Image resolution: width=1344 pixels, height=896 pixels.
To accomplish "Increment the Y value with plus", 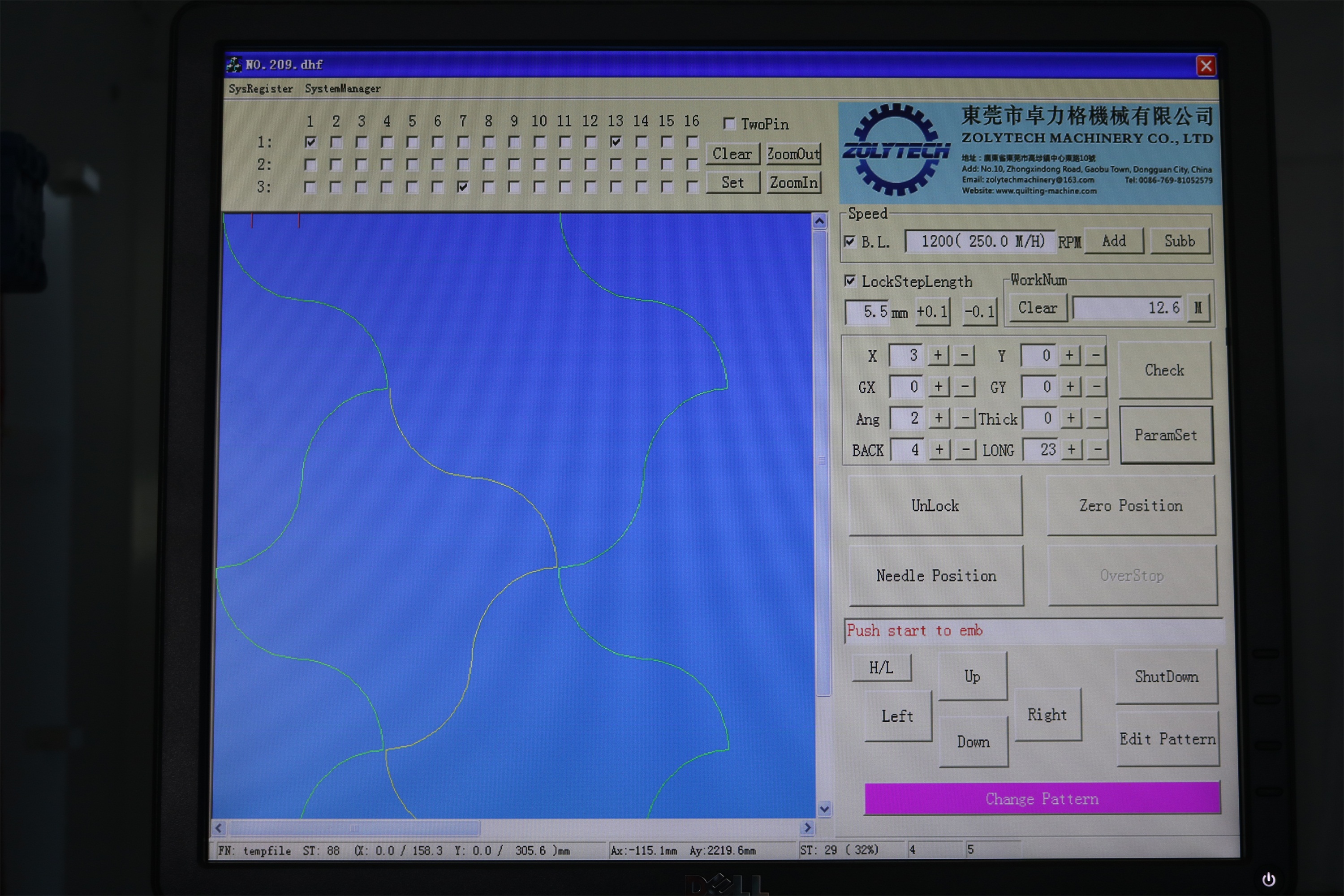I will (1069, 355).
